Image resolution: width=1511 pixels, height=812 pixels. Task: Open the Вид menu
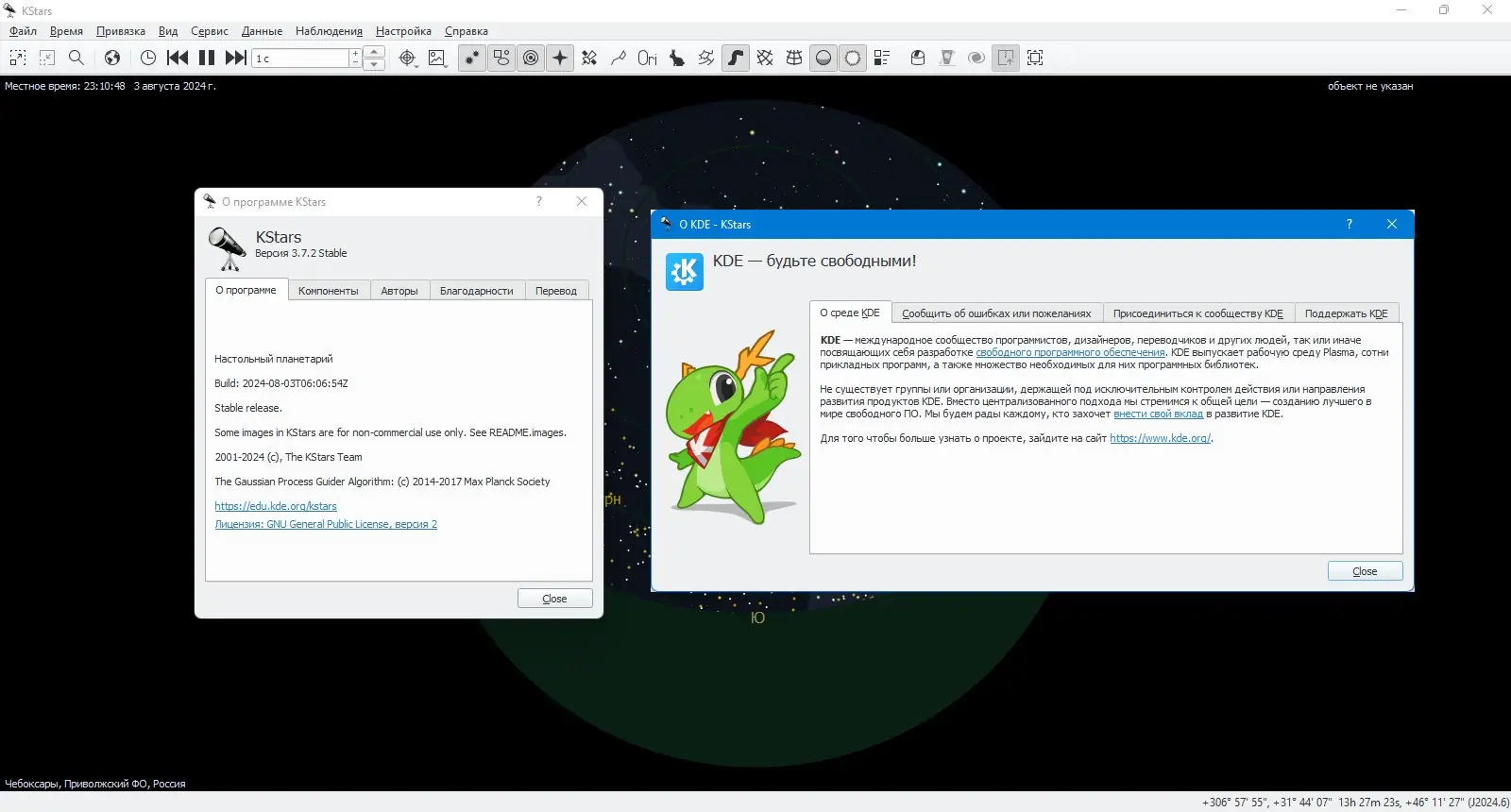click(168, 31)
